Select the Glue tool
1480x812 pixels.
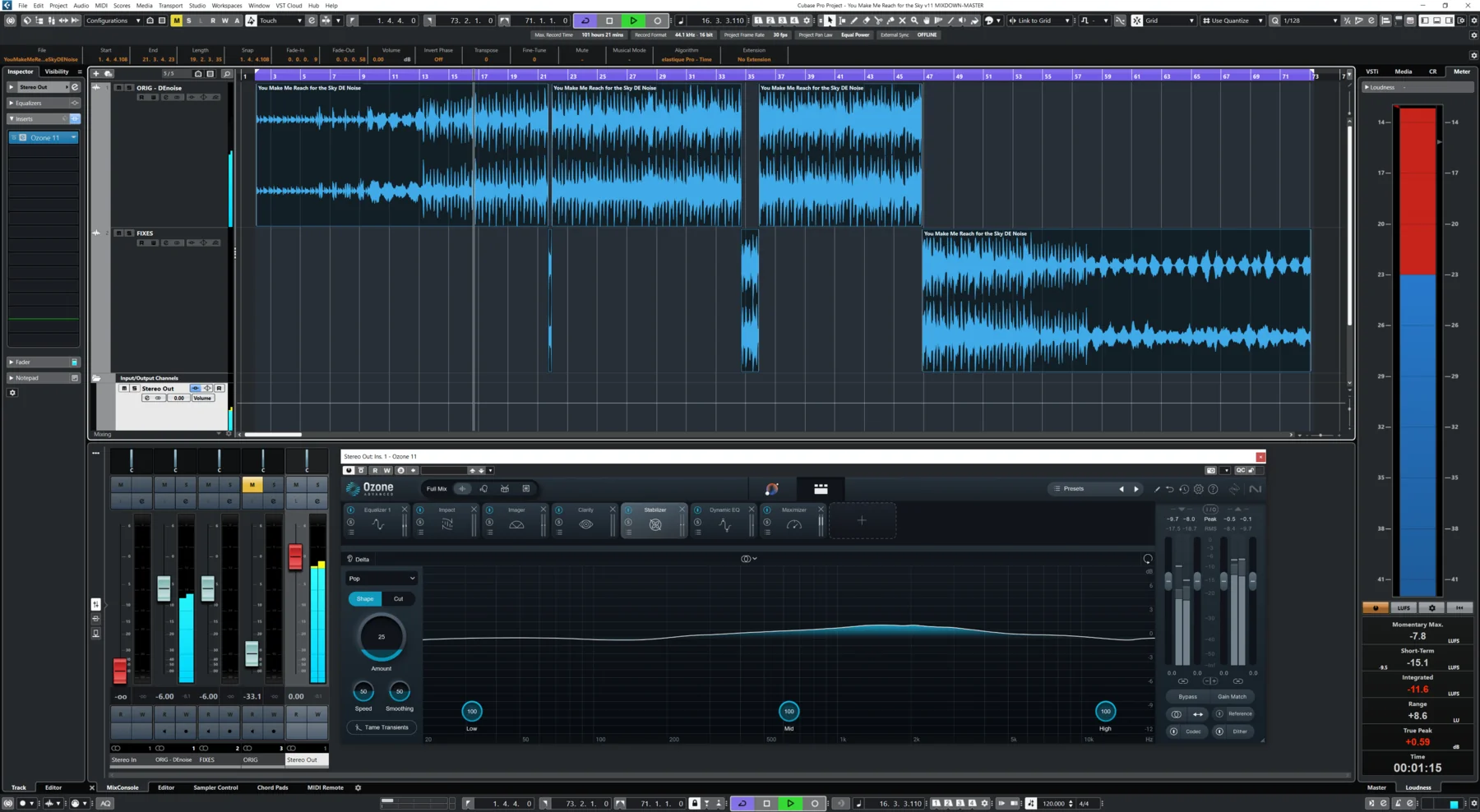click(x=890, y=21)
